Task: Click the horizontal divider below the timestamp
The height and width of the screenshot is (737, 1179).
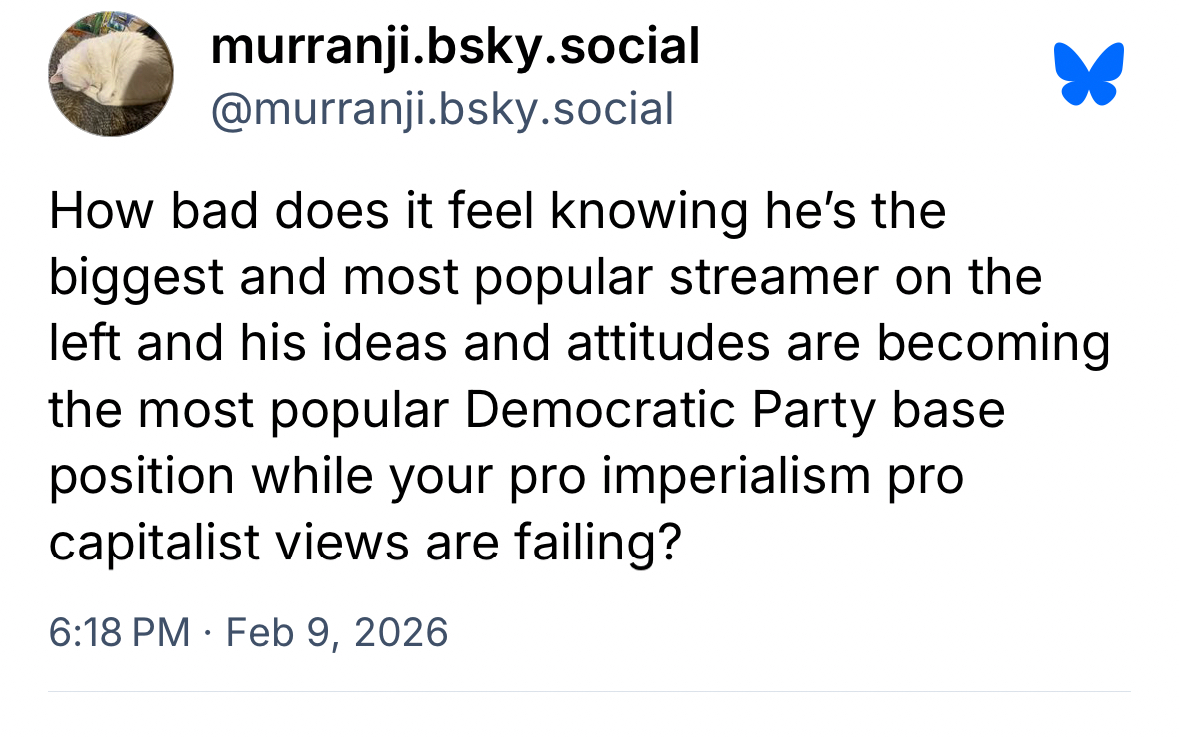Action: coord(589,691)
